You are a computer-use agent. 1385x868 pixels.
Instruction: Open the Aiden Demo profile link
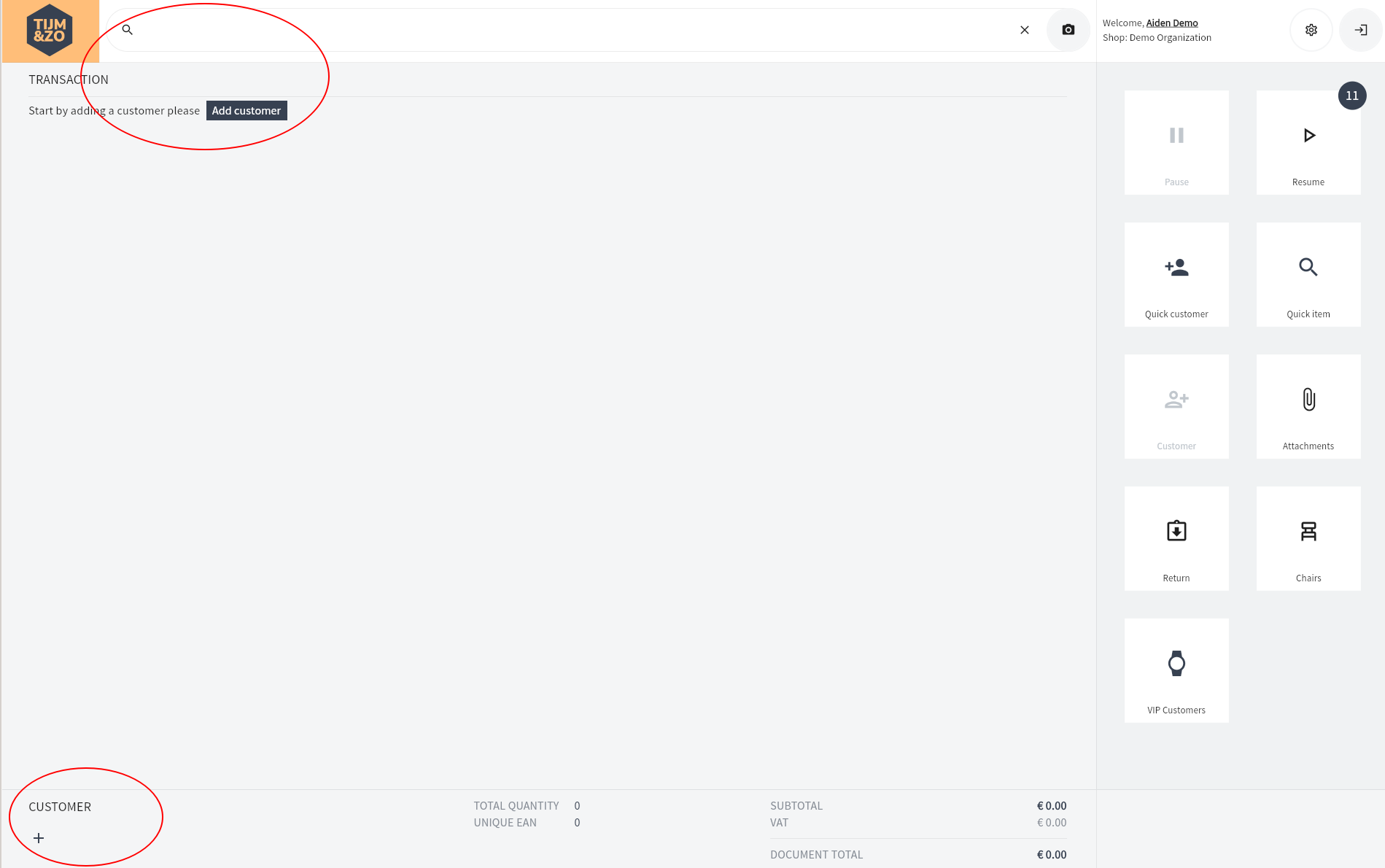pos(1172,23)
